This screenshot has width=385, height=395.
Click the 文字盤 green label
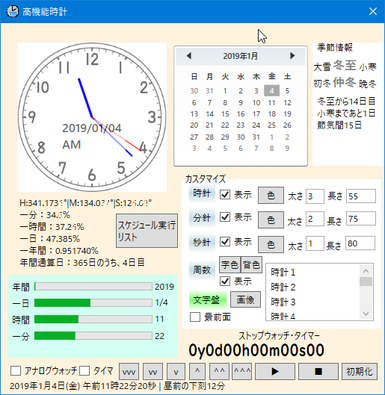[207, 300]
